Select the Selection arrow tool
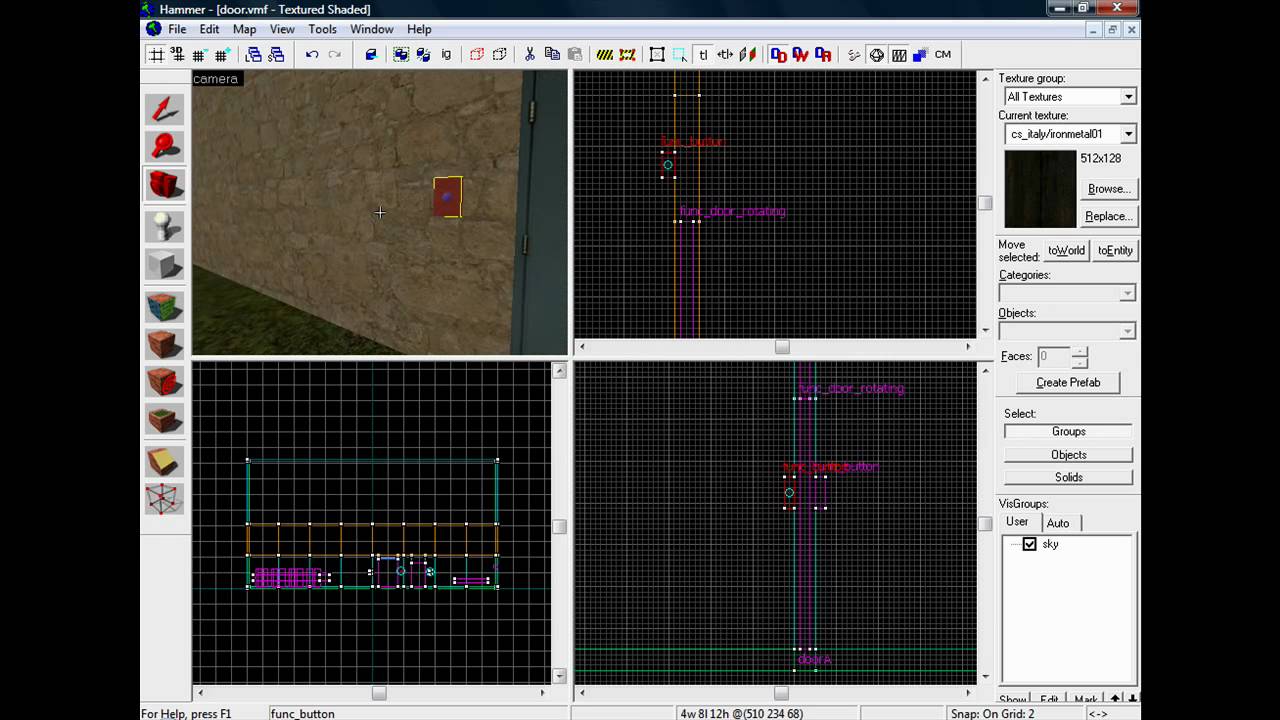This screenshot has width=1280, height=720. coord(165,109)
